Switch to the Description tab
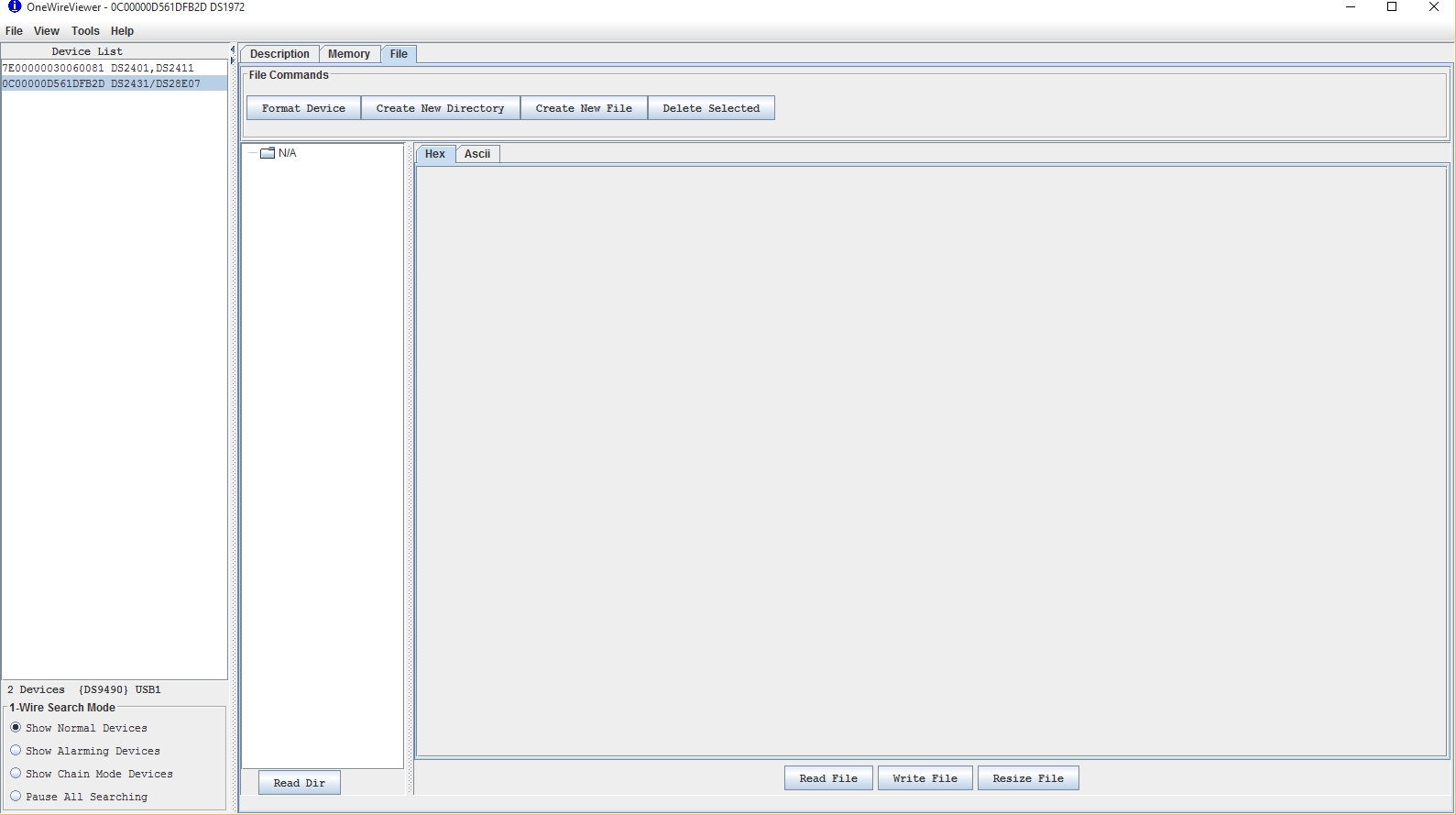 tap(279, 54)
